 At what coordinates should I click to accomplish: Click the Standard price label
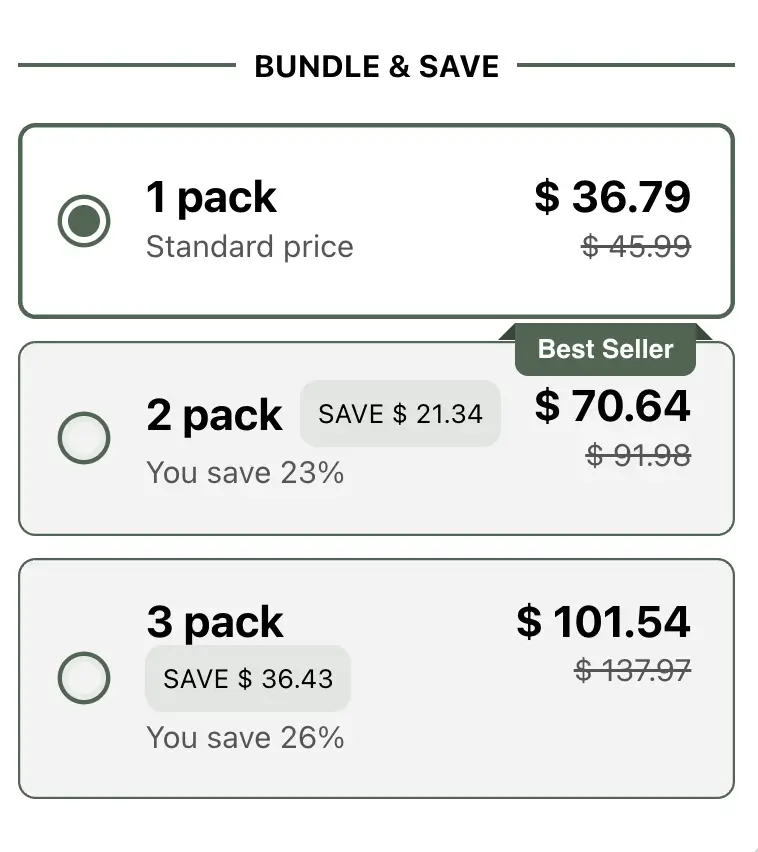[250, 247]
